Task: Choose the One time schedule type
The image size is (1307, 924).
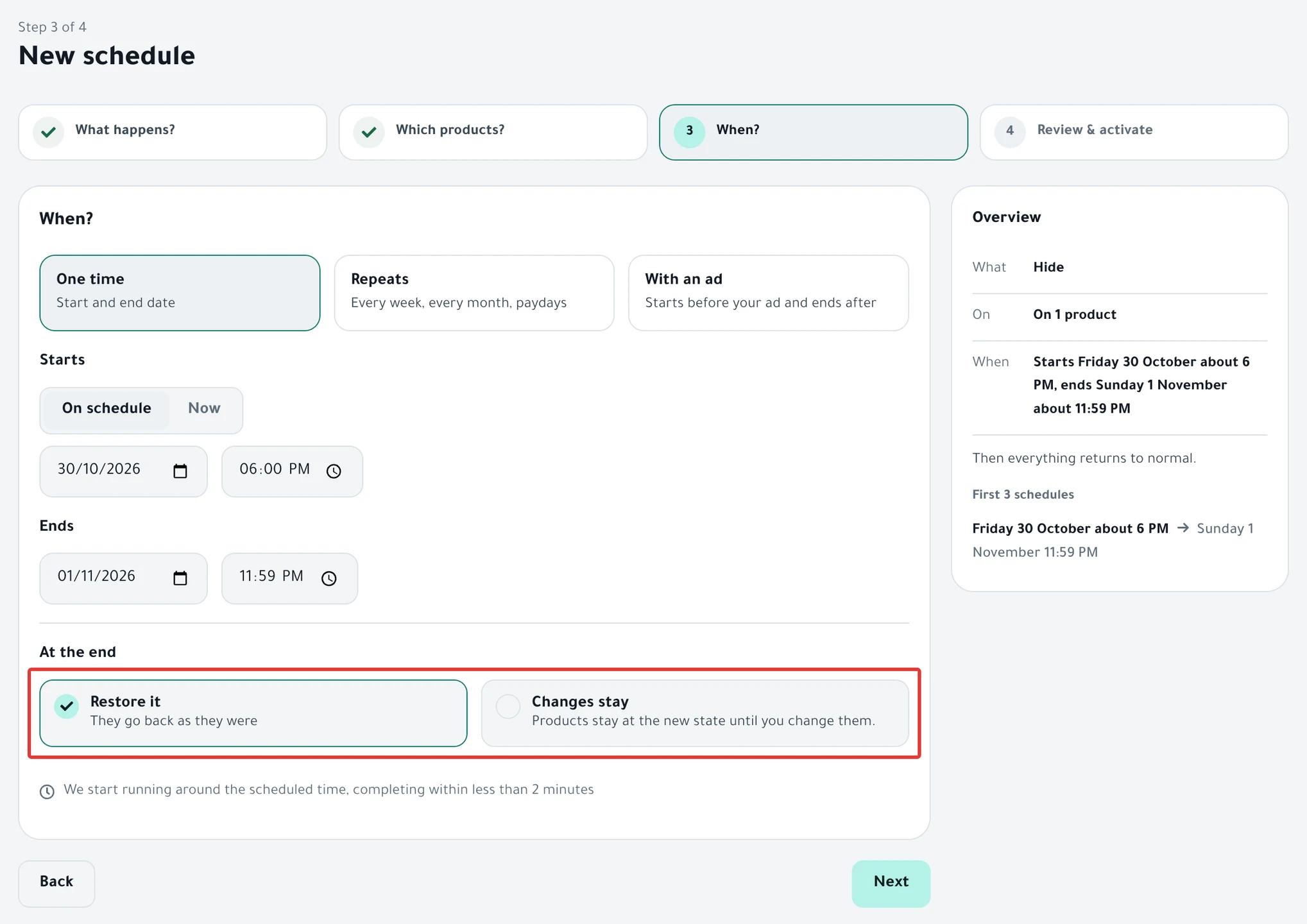Action: [180, 293]
